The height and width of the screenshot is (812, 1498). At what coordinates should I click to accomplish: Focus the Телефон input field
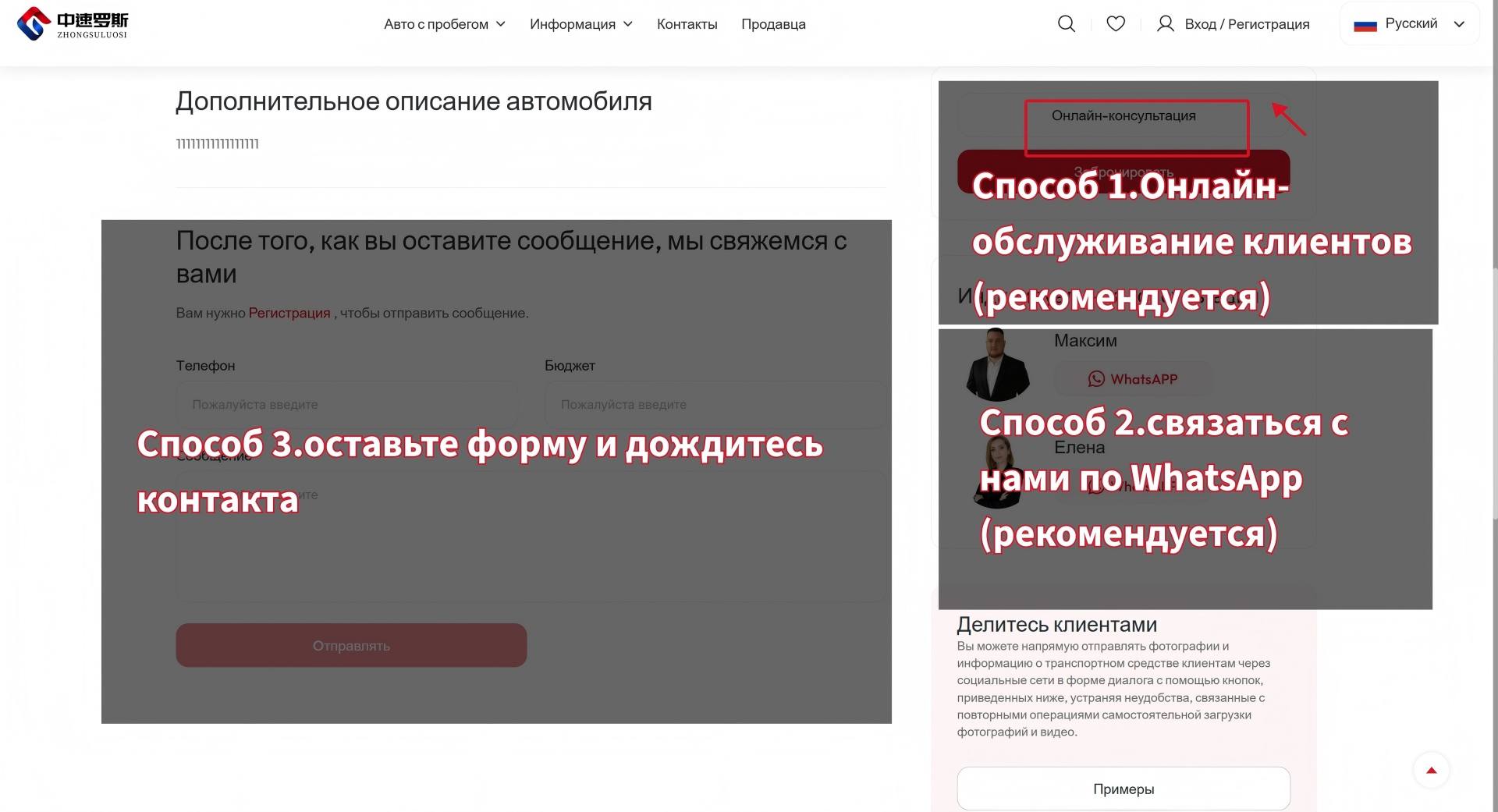tap(347, 405)
